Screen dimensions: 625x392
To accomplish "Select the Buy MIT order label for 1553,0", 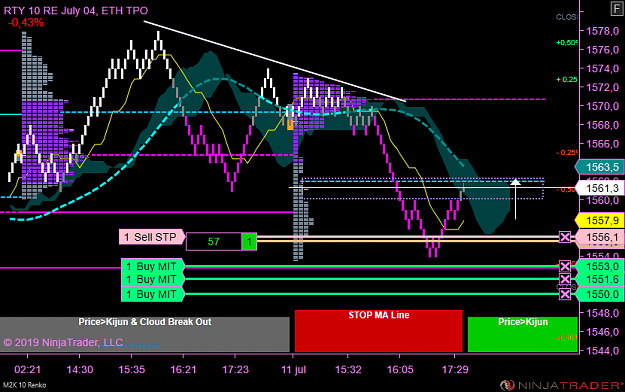I will pyautogui.click(x=153, y=266).
